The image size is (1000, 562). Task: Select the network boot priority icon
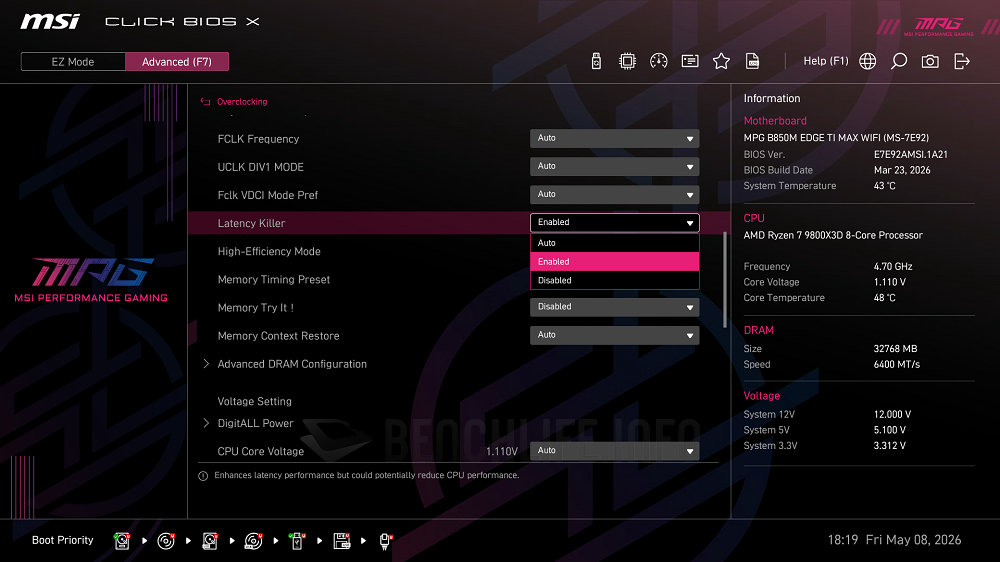pyautogui.click(x=385, y=541)
